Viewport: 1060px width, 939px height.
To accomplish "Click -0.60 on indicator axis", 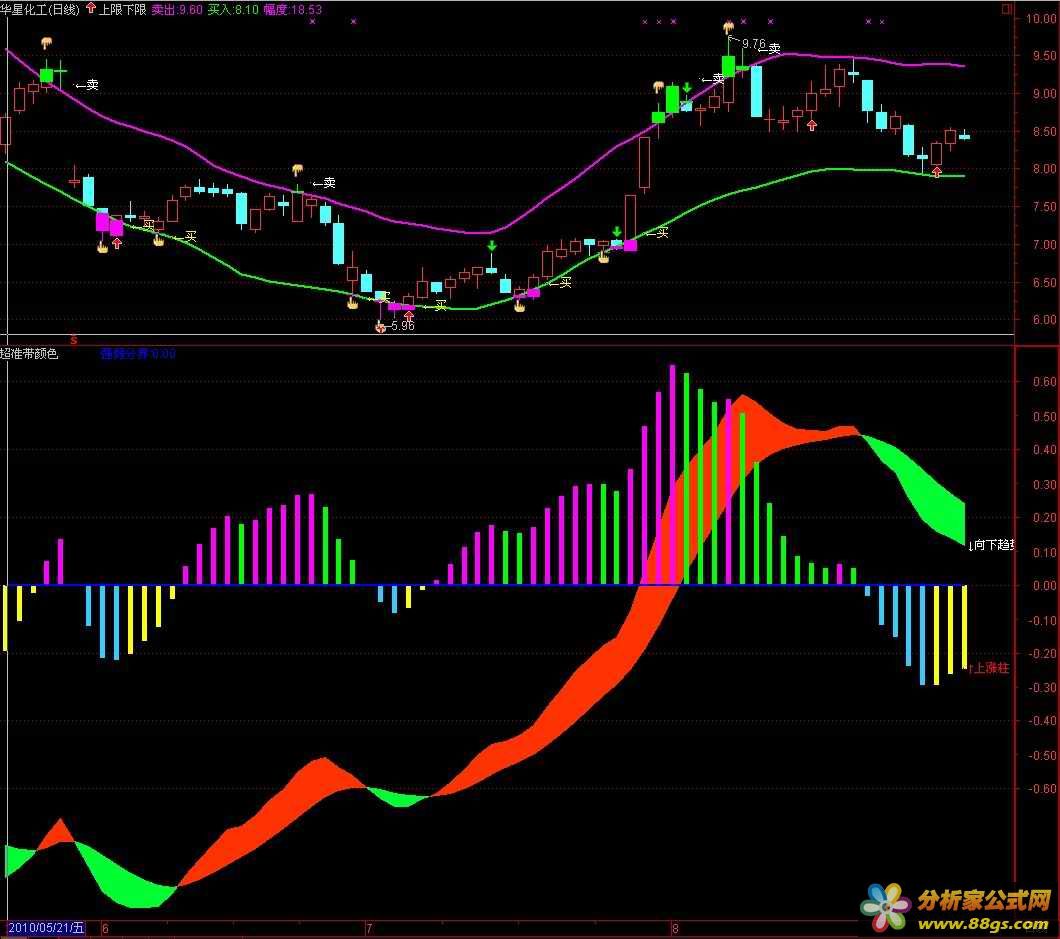I will (x=1043, y=789).
